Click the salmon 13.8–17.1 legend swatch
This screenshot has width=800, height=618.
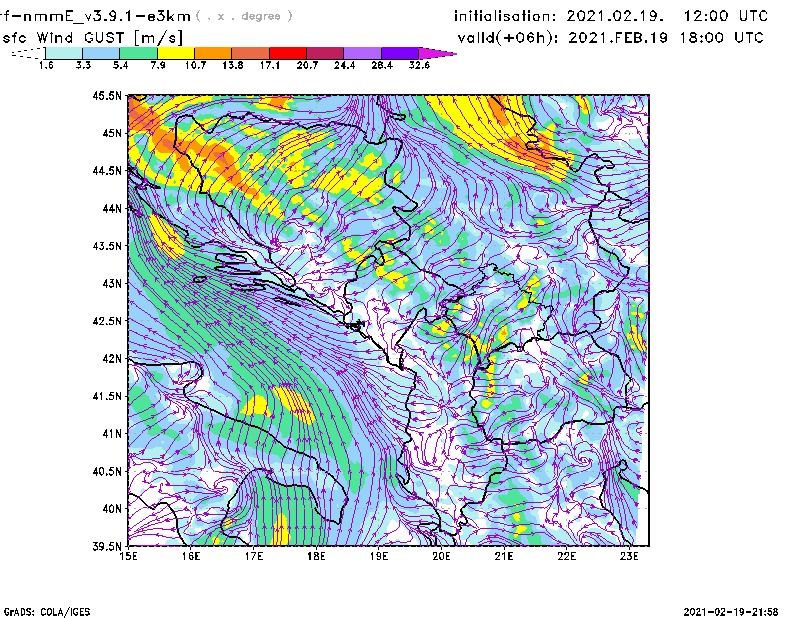pos(251,53)
